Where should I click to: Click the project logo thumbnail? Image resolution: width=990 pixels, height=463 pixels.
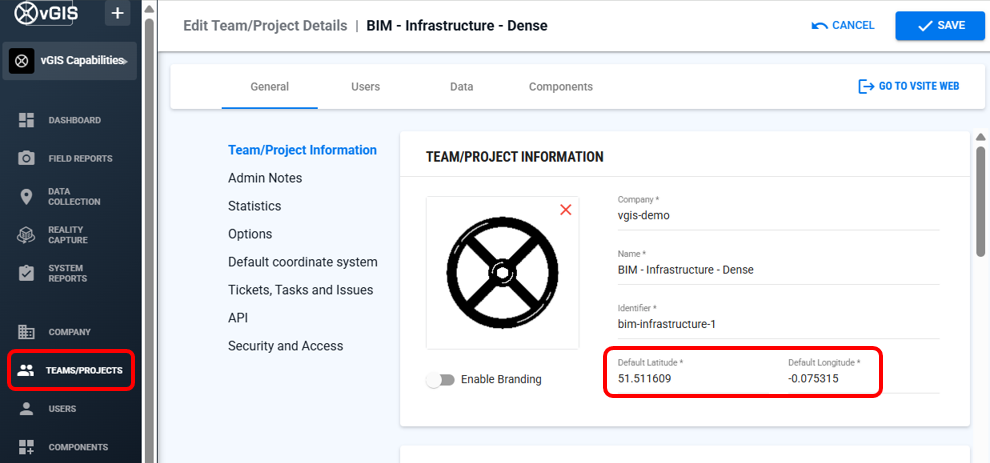[503, 273]
